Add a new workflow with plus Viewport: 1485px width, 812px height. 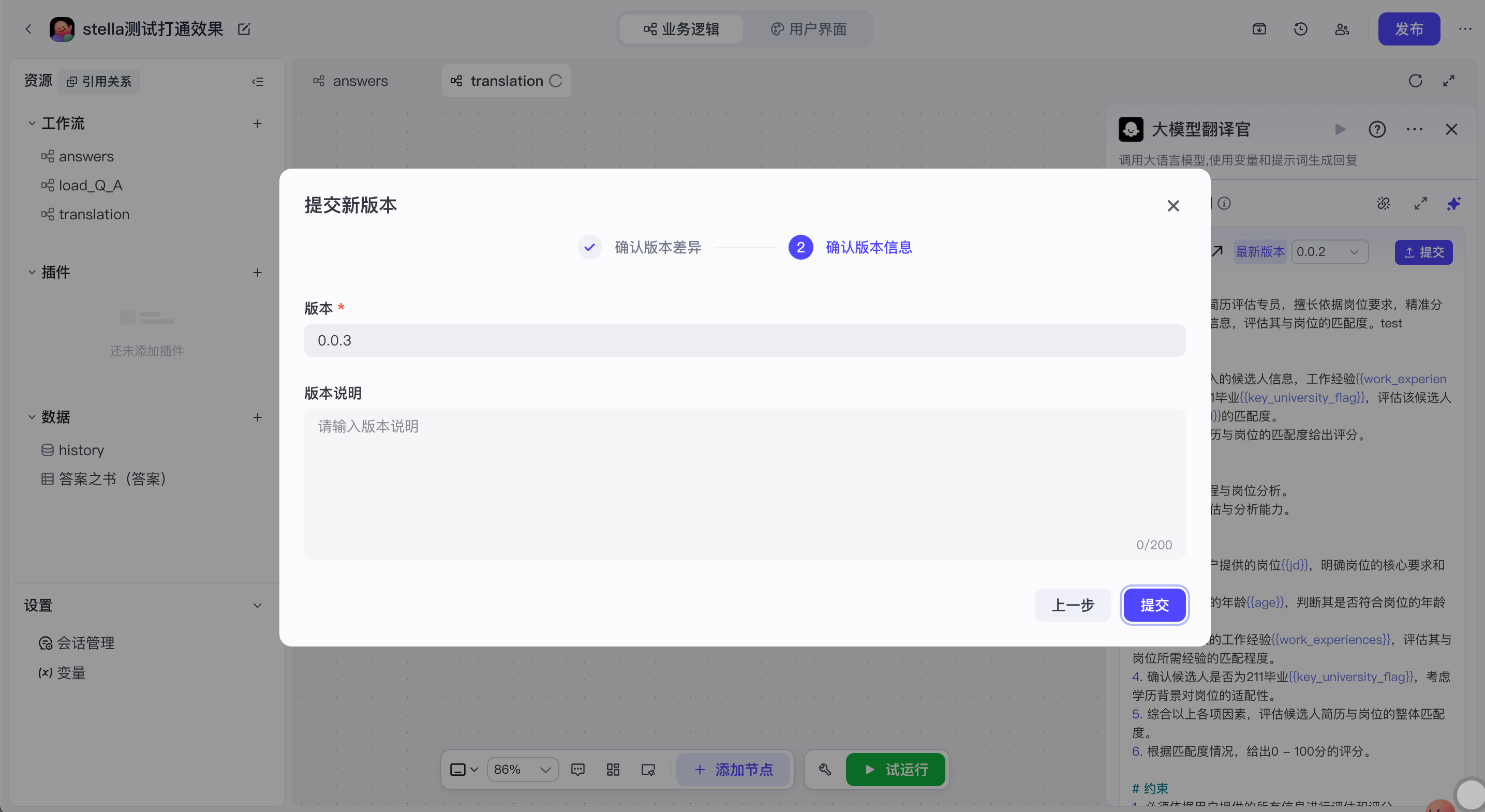click(x=257, y=123)
